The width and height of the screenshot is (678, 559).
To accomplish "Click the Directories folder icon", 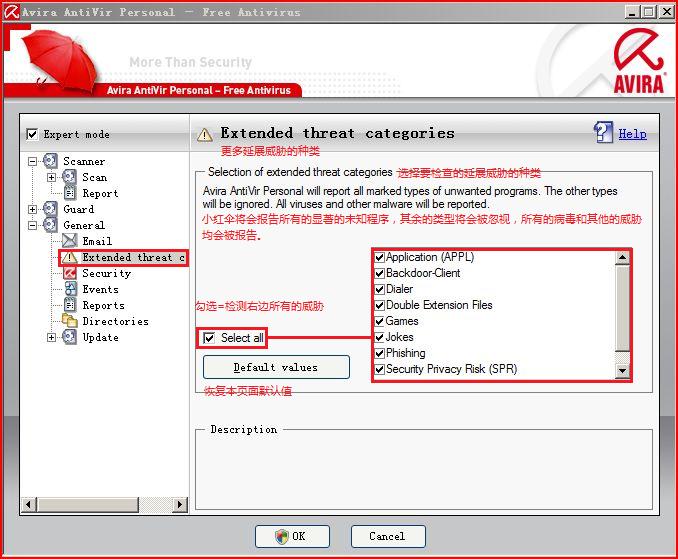I will [x=70, y=321].
